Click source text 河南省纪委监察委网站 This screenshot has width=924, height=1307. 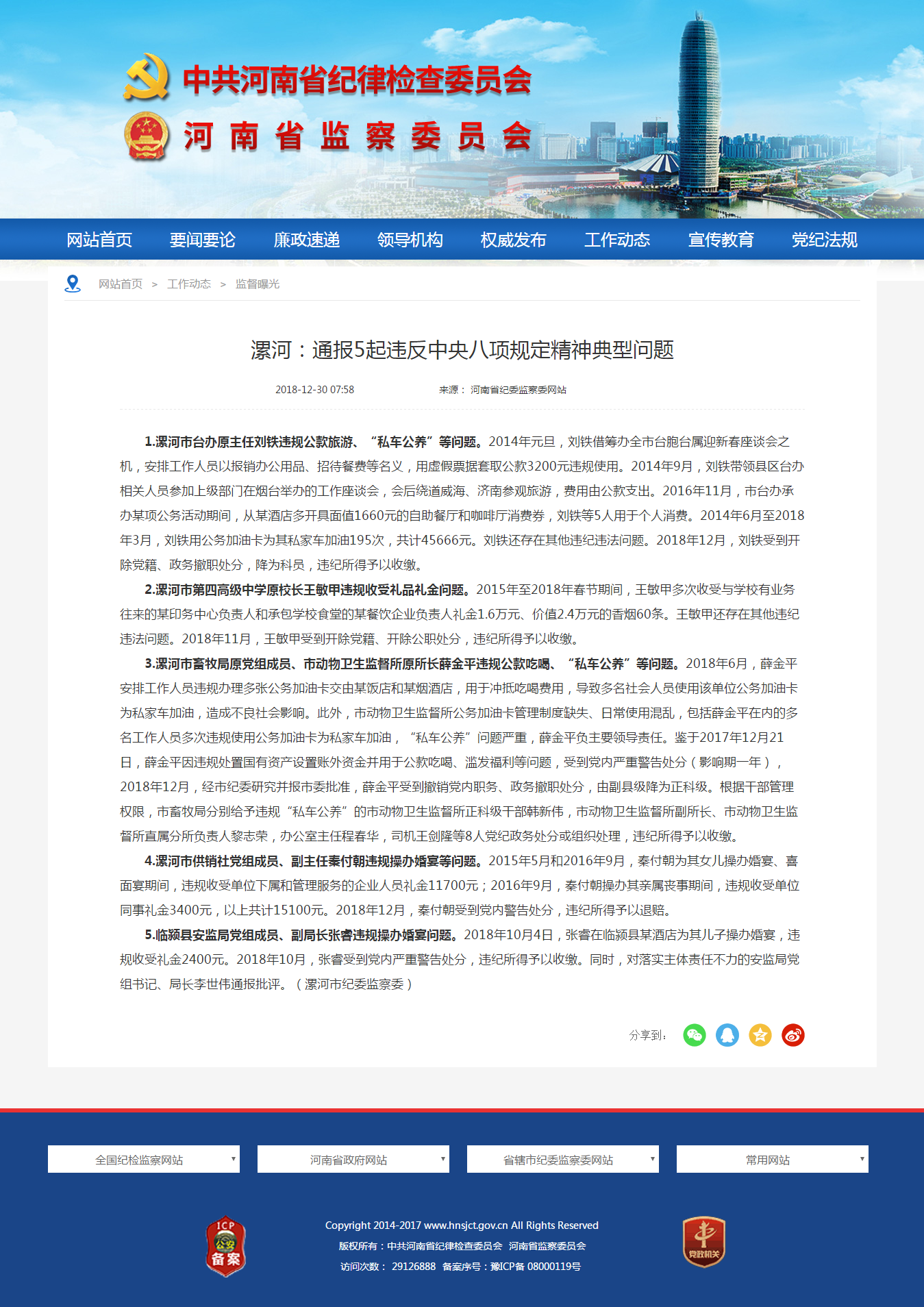tap(519, 389)
